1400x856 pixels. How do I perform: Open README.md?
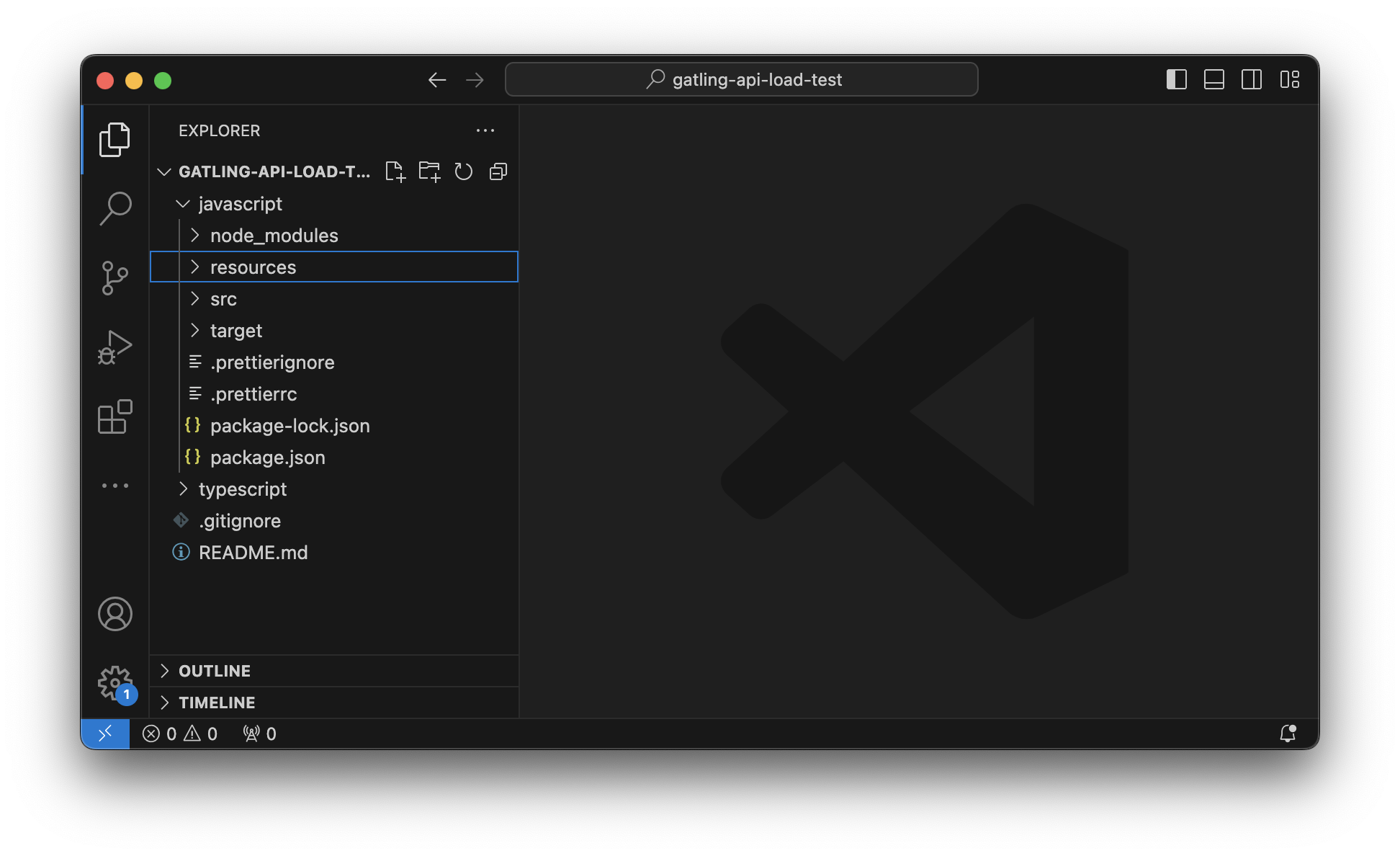coord(334,553)
